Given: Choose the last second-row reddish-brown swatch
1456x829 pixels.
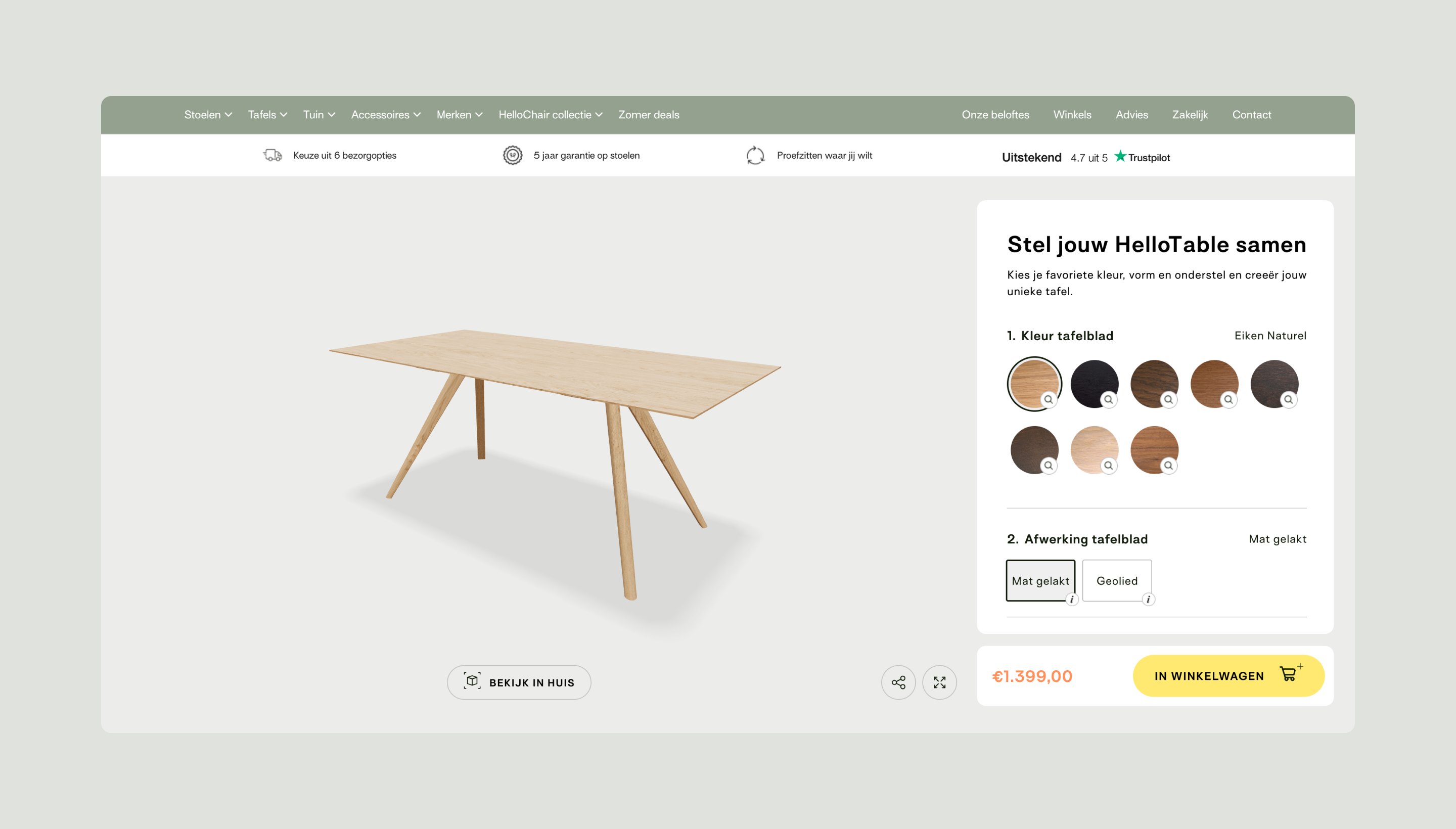Looking at the screenshot, I should 1154,449.
